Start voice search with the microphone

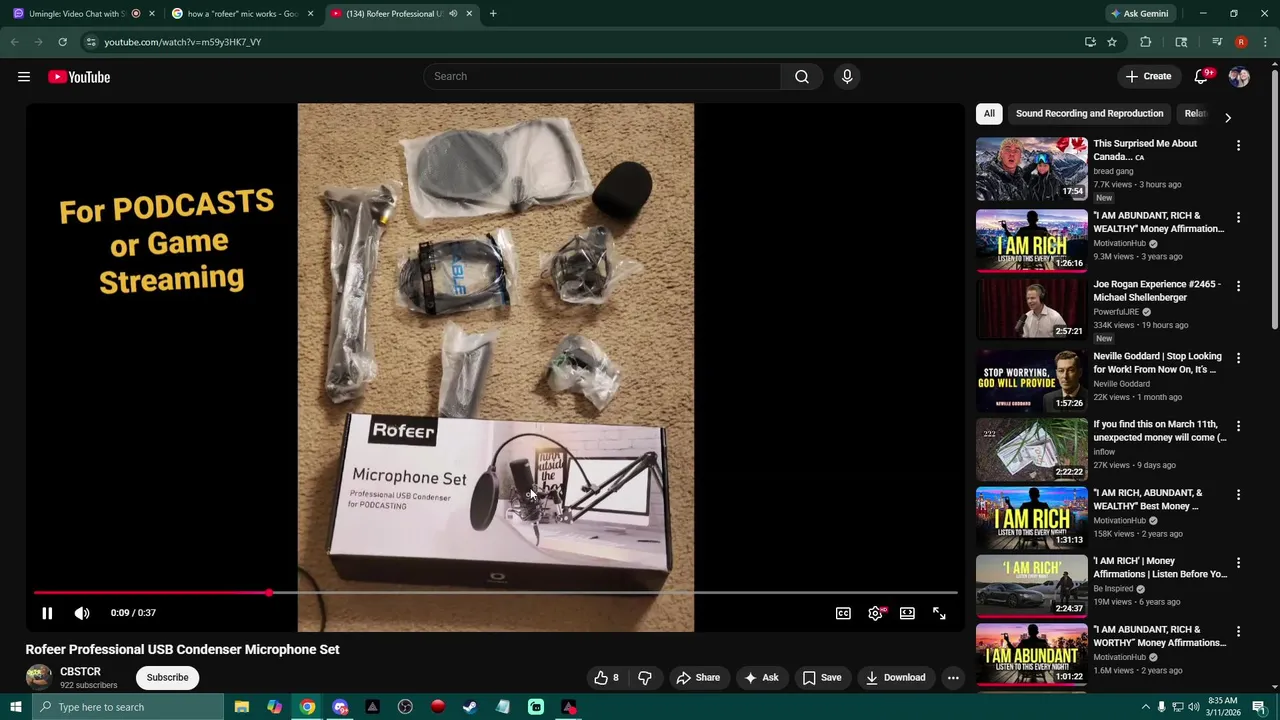(847, 77)
